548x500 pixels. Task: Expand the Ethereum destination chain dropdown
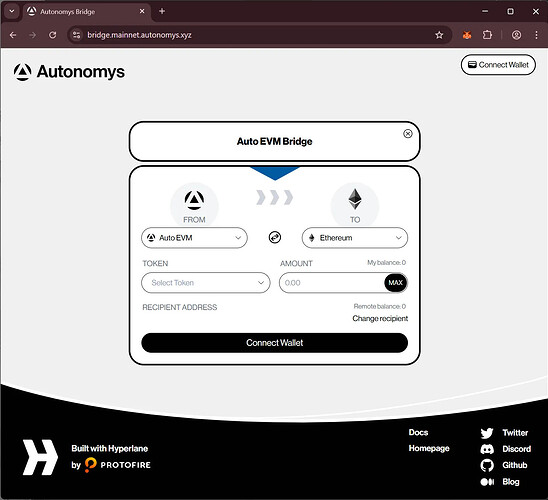(x=355, y=238)
